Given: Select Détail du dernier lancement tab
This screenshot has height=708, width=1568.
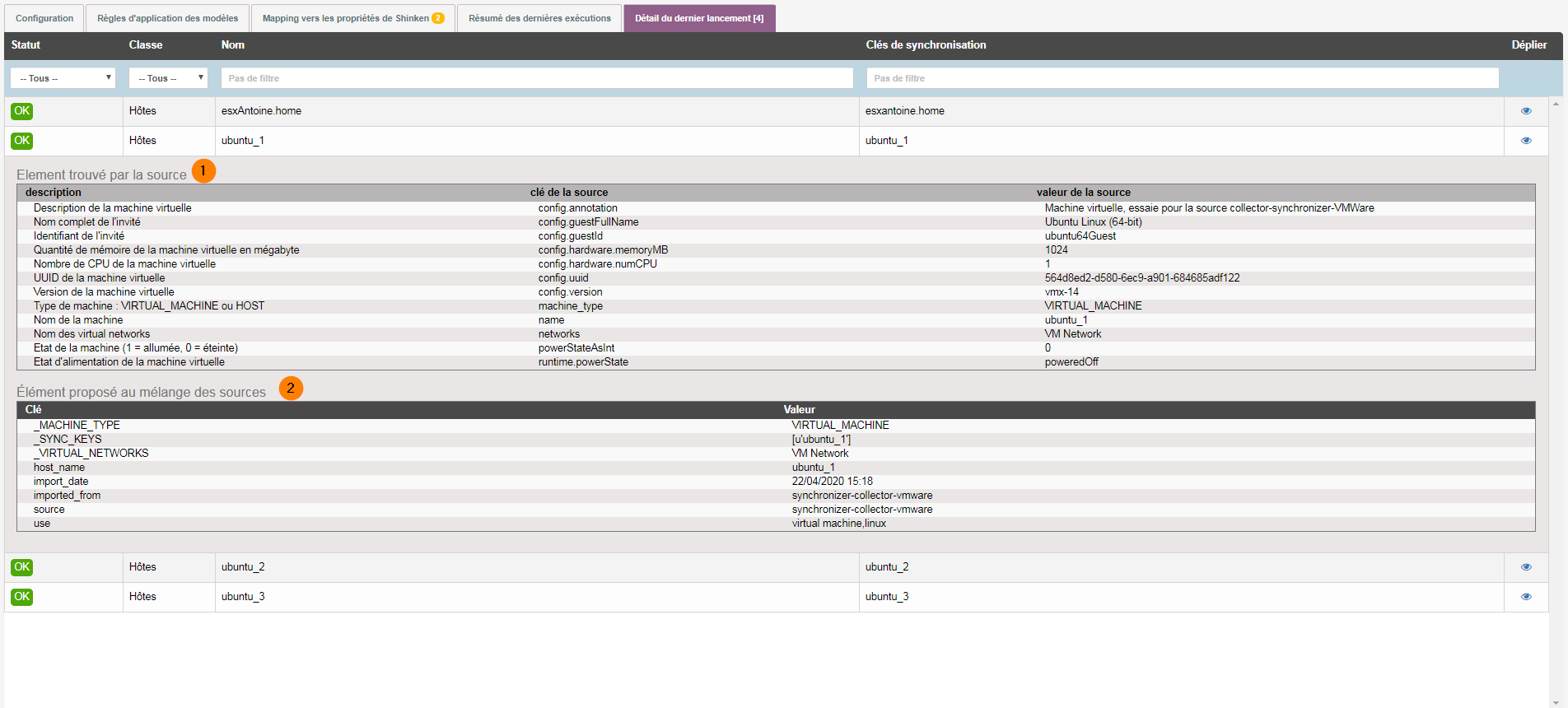Looking at the screenshot, I should click(699, 18).
